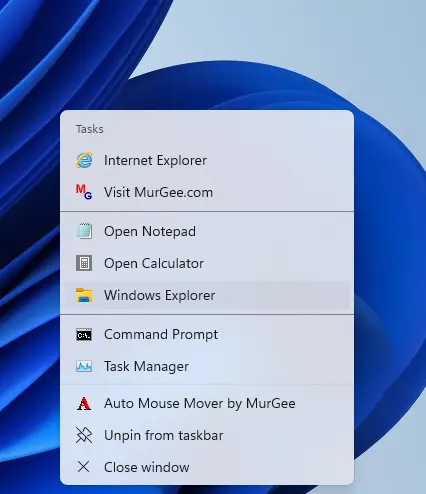Click the Notepad icon
The image size is (426, 494).
pyautogui.click(x=84, y=231)
